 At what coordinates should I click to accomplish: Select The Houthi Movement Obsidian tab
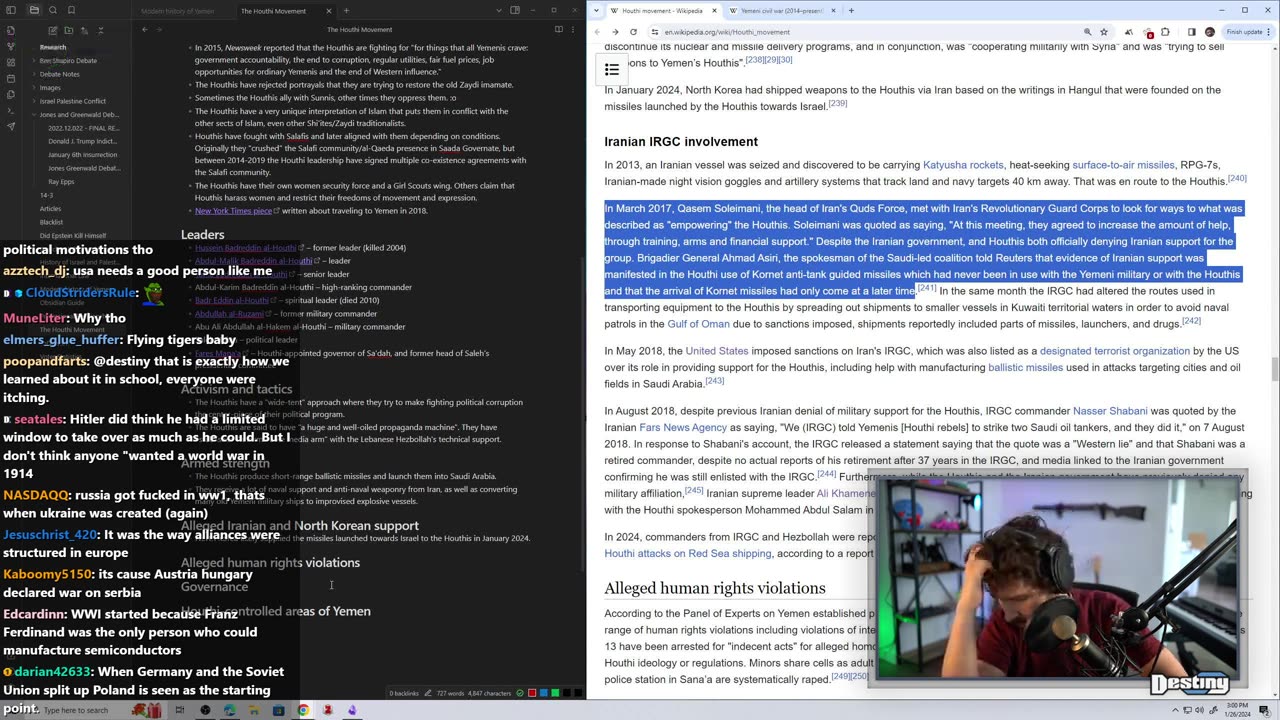(273, 11)
